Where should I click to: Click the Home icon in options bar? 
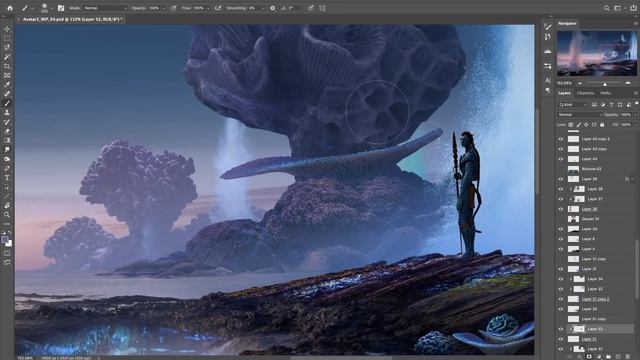coord(10,8)
